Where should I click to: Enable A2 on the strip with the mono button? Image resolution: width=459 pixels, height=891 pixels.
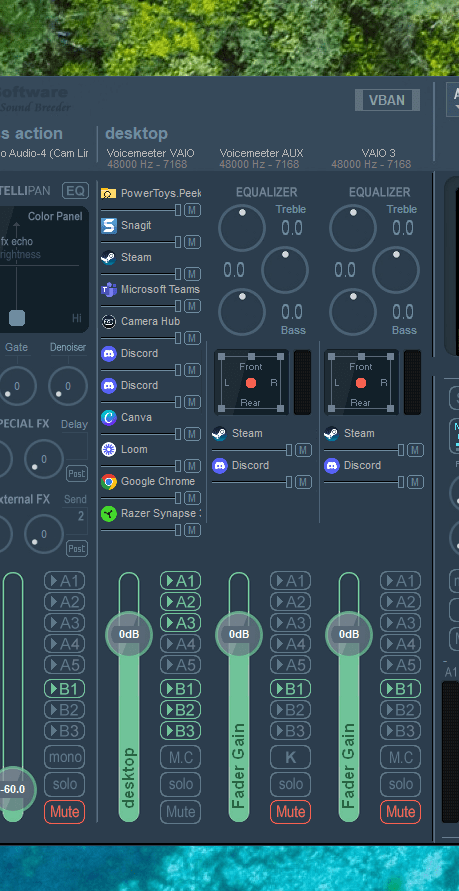64,602
